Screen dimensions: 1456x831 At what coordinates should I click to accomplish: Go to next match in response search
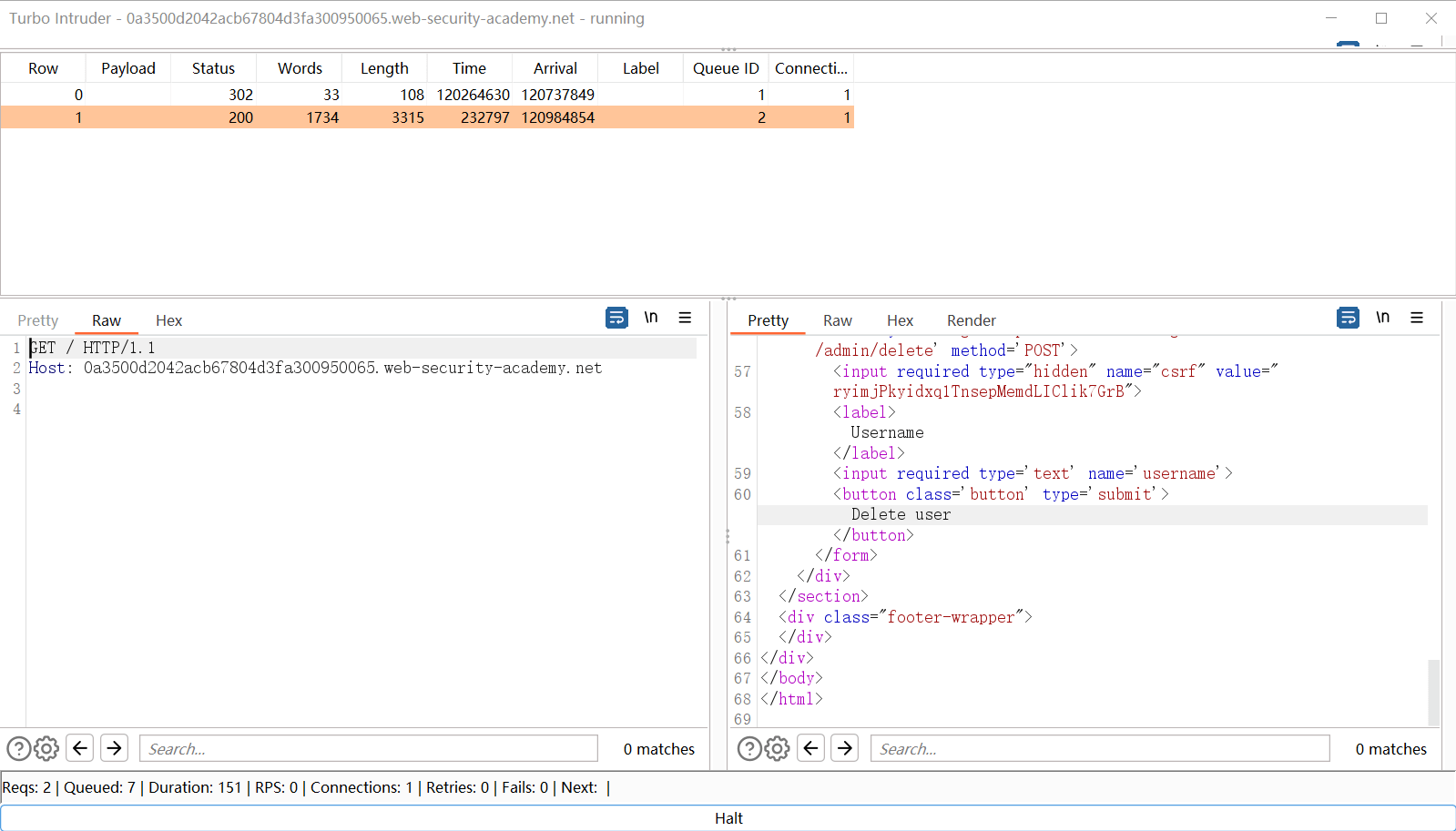point(845,748)
